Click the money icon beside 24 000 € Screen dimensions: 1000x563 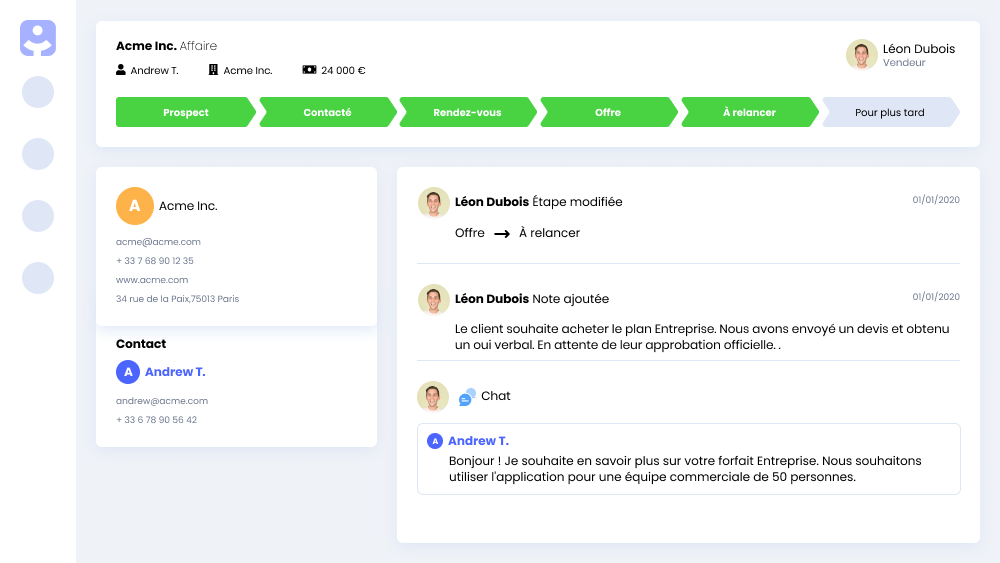(x=309, y=70)
